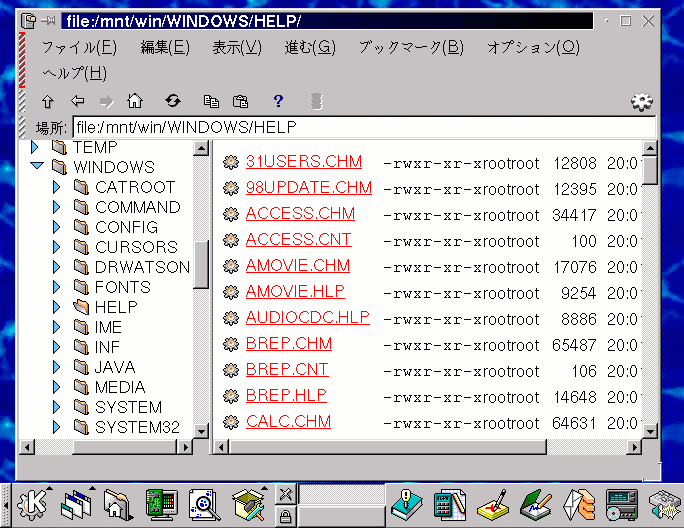Expand the HELP folder node
This screenshot has height=528, width=684.
[x=57, y=307]
